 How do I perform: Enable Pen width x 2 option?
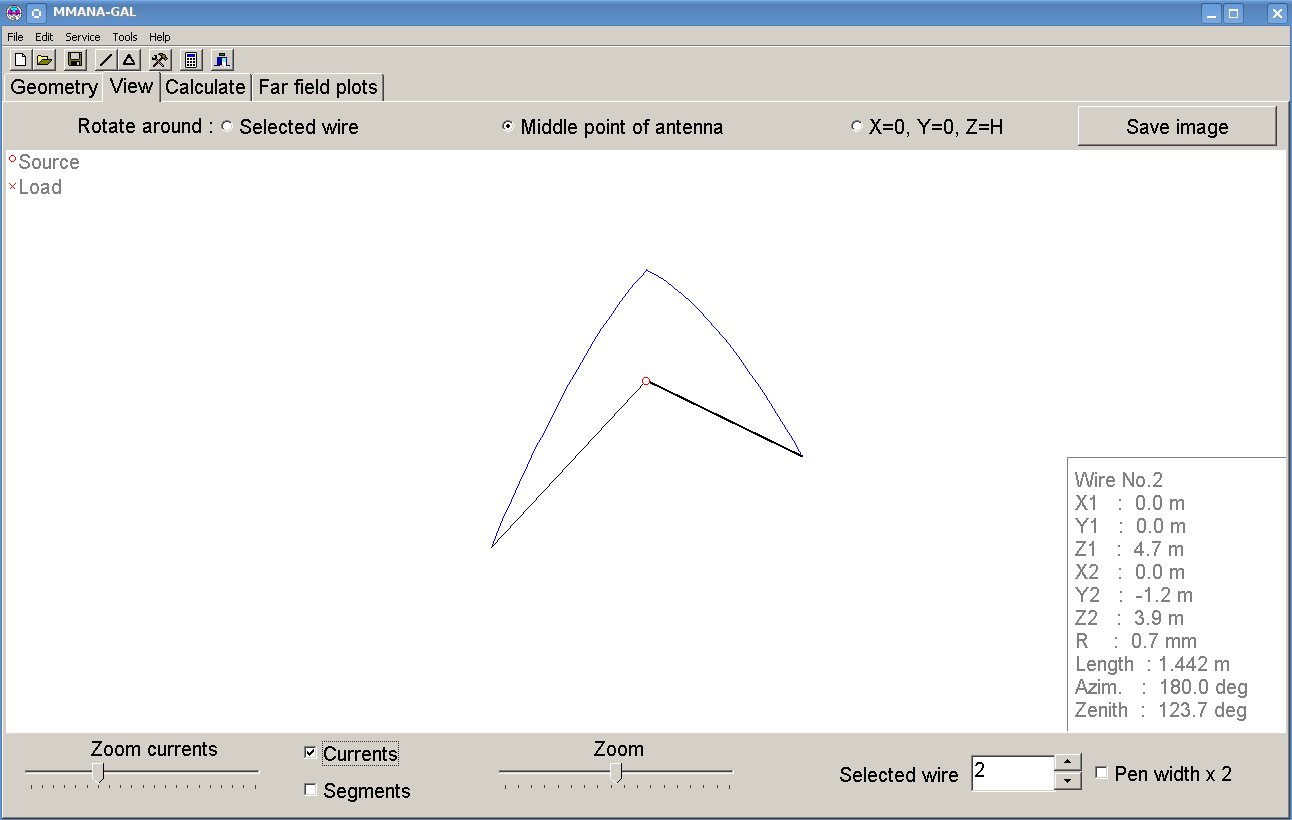click(1101, 773)
